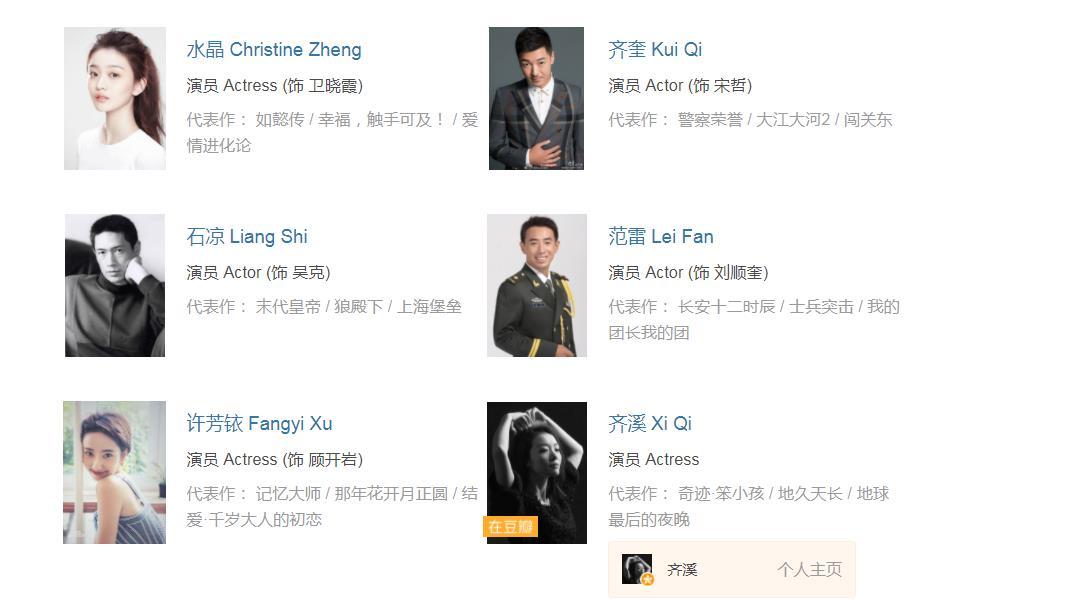Open the 齐溪 Xi Qi name link
The height and width of the screenshot is (607, 1066).
[x=650, y=423]
